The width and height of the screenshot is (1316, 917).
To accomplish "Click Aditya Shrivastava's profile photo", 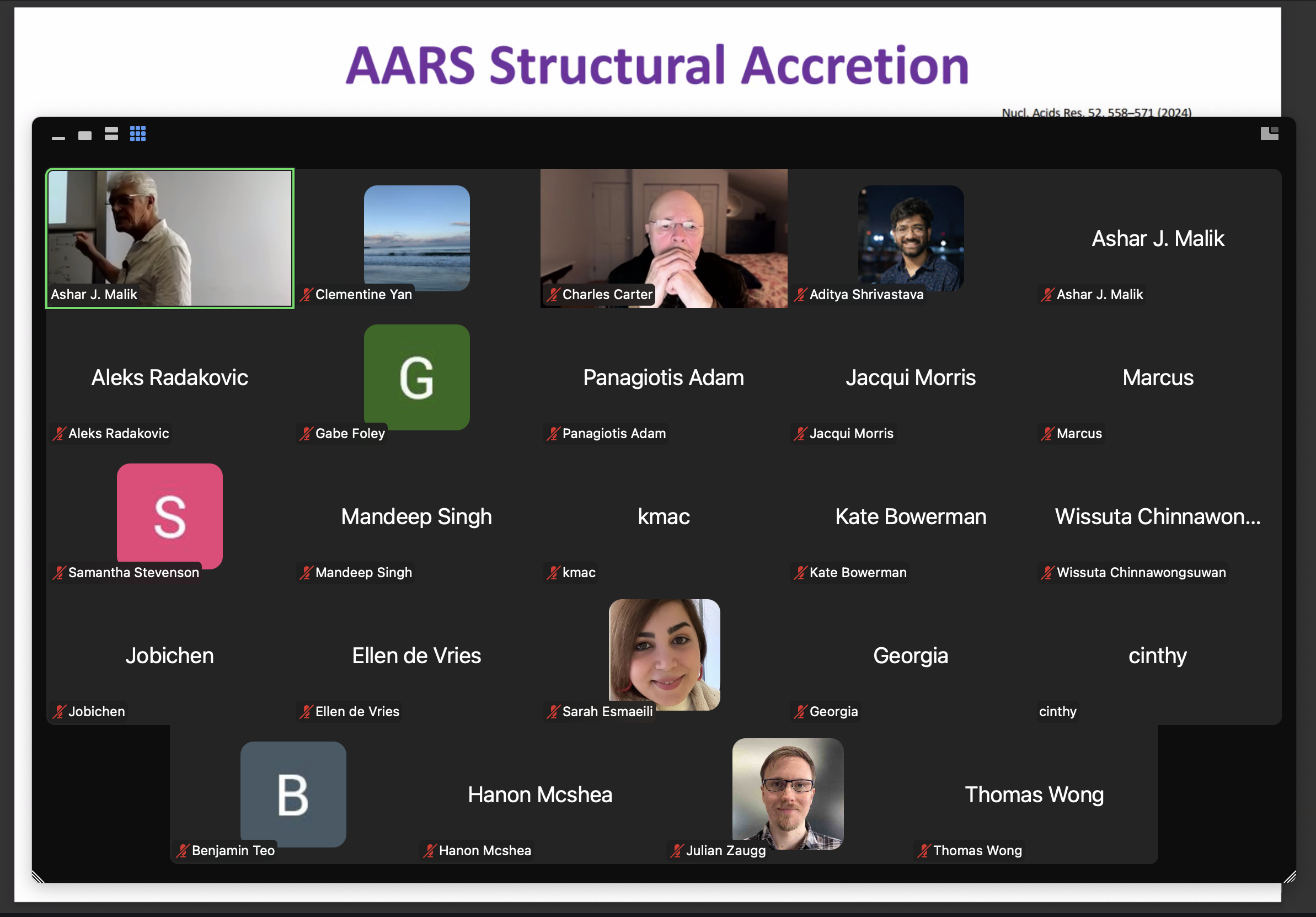I will click(910, 237).
